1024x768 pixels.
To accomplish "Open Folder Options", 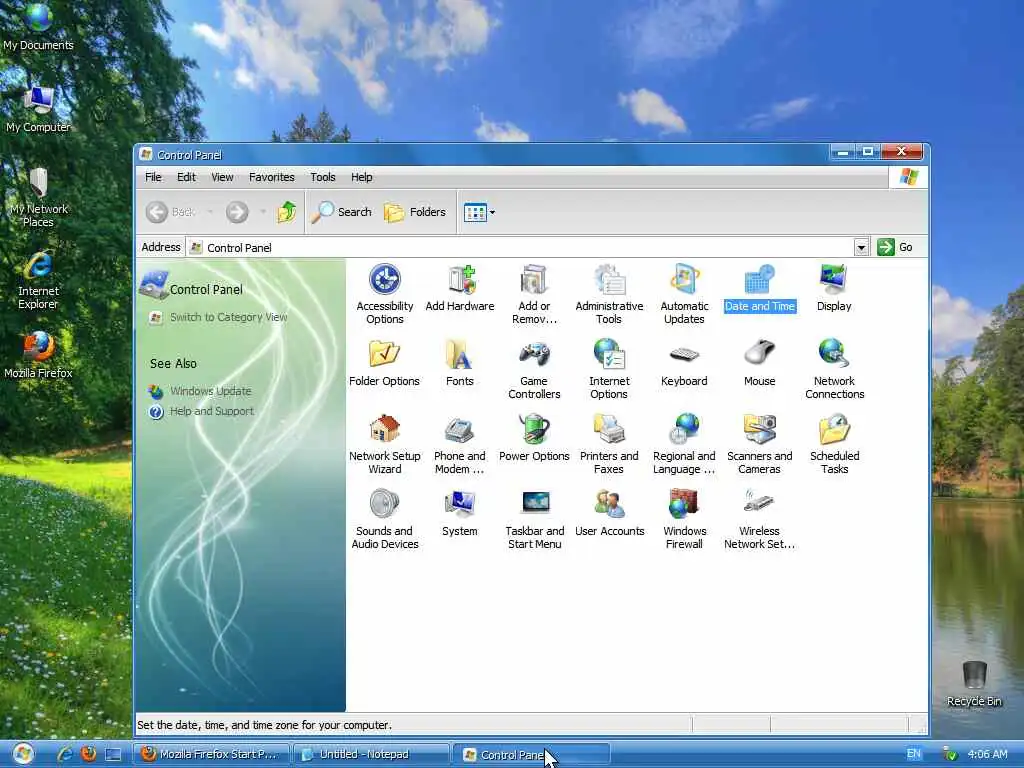I will (x=384, y=363).
